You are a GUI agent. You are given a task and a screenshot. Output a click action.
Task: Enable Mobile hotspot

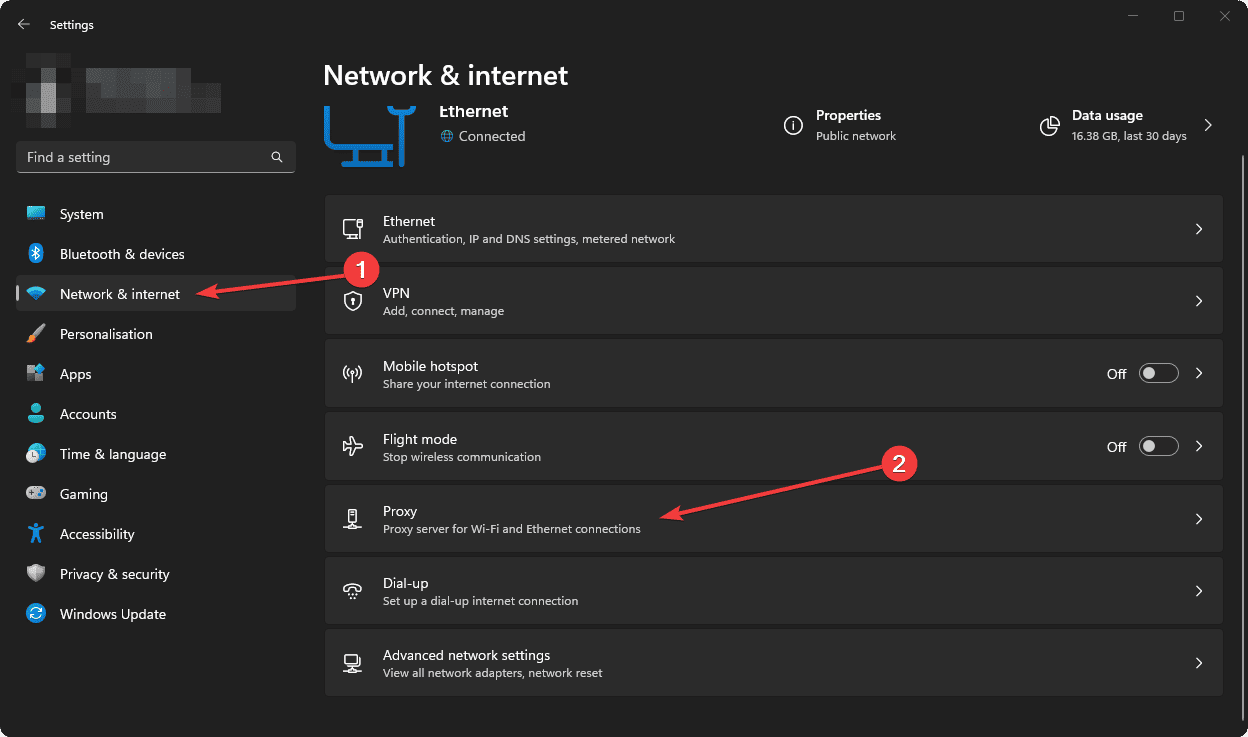(1158, 373)
